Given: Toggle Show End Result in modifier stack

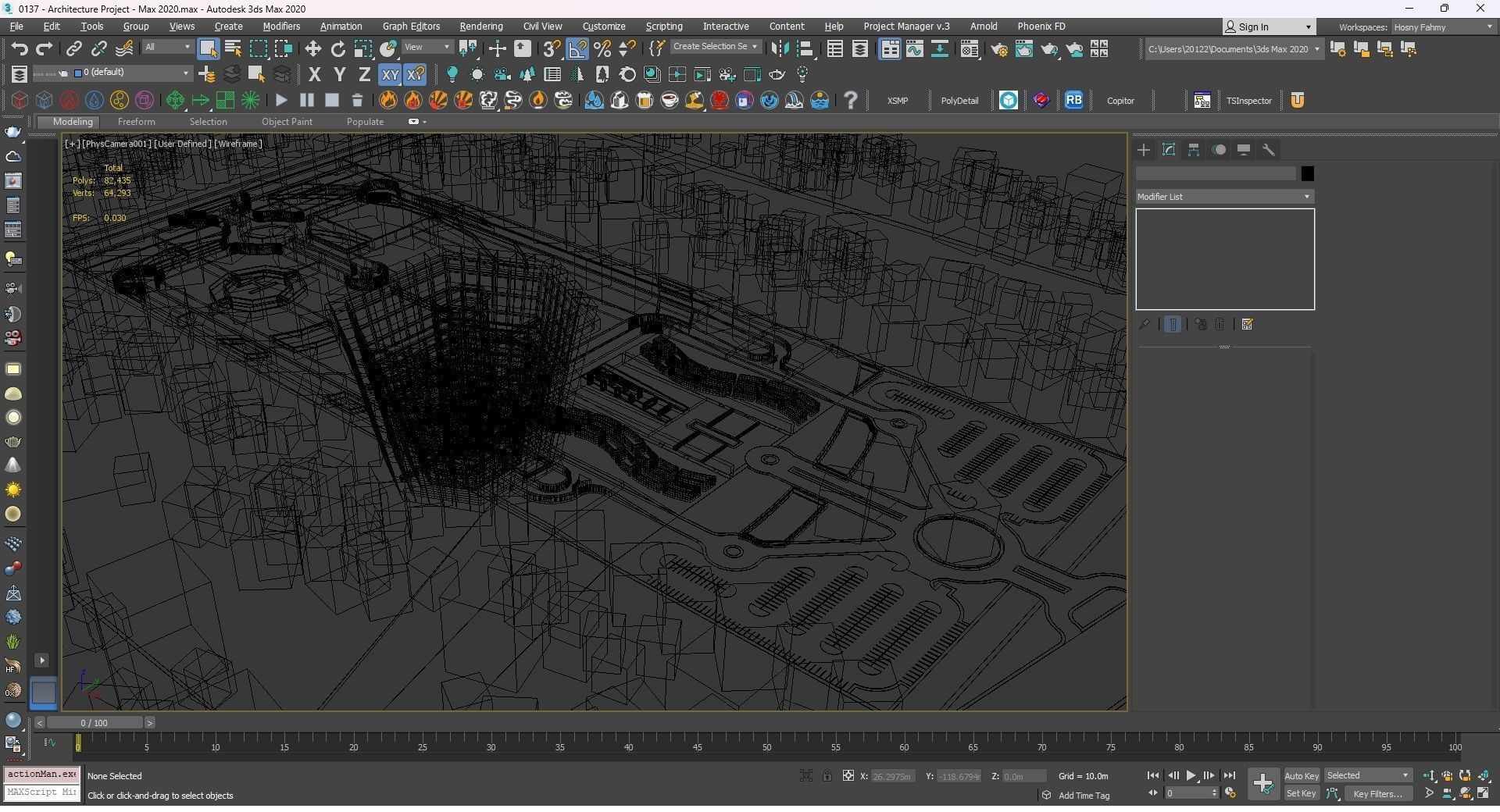Looking at the screenshot, I should click(1173, 325).
